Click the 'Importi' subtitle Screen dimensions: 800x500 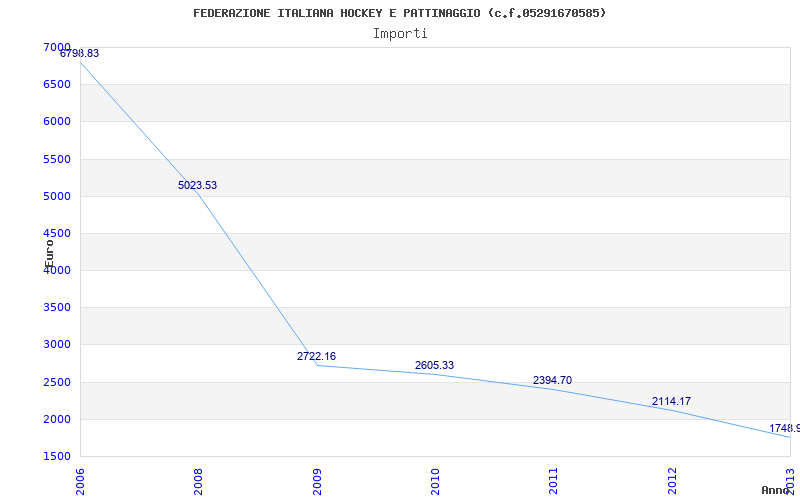[x=399, y=34]
